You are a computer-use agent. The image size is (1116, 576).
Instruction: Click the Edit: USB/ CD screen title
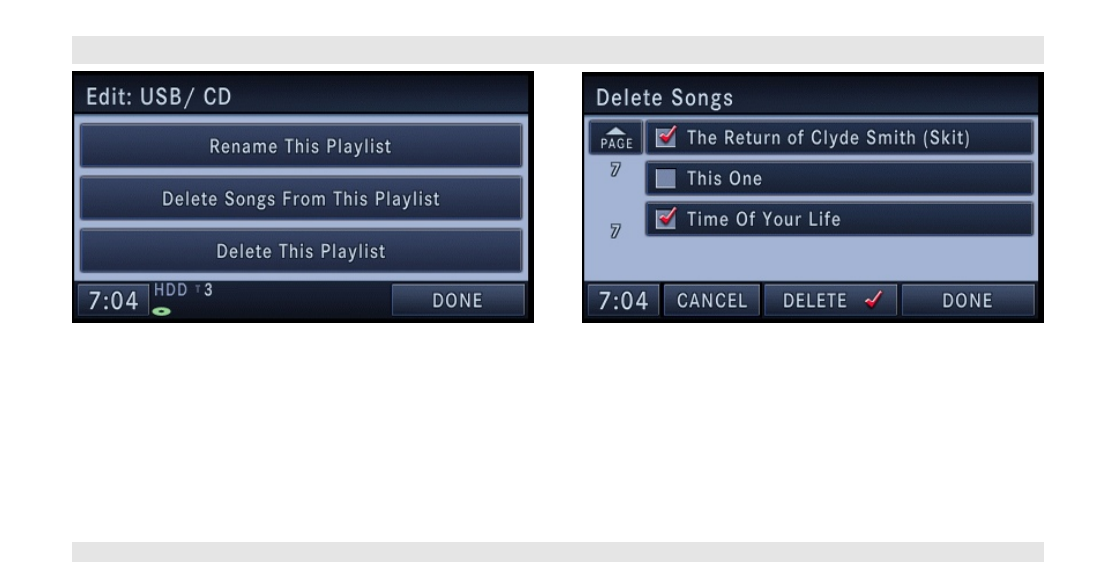(159, 97)
